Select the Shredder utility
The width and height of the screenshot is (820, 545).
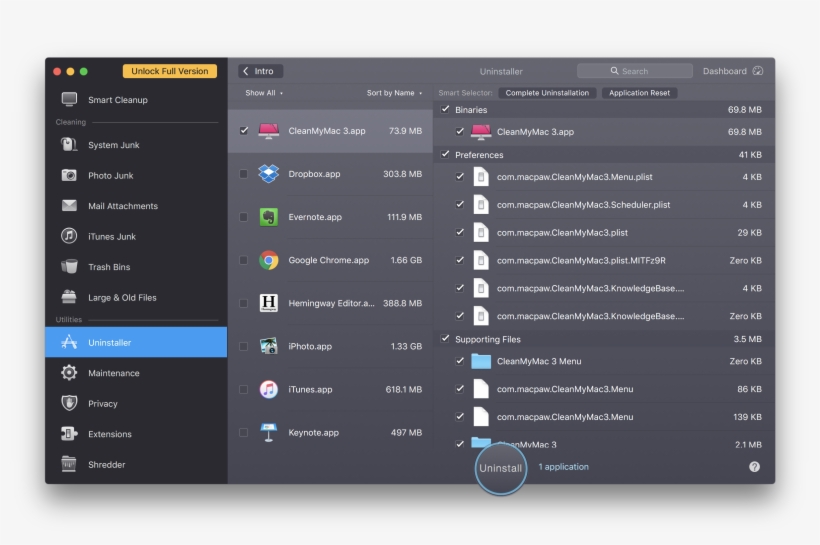(136, 464)
